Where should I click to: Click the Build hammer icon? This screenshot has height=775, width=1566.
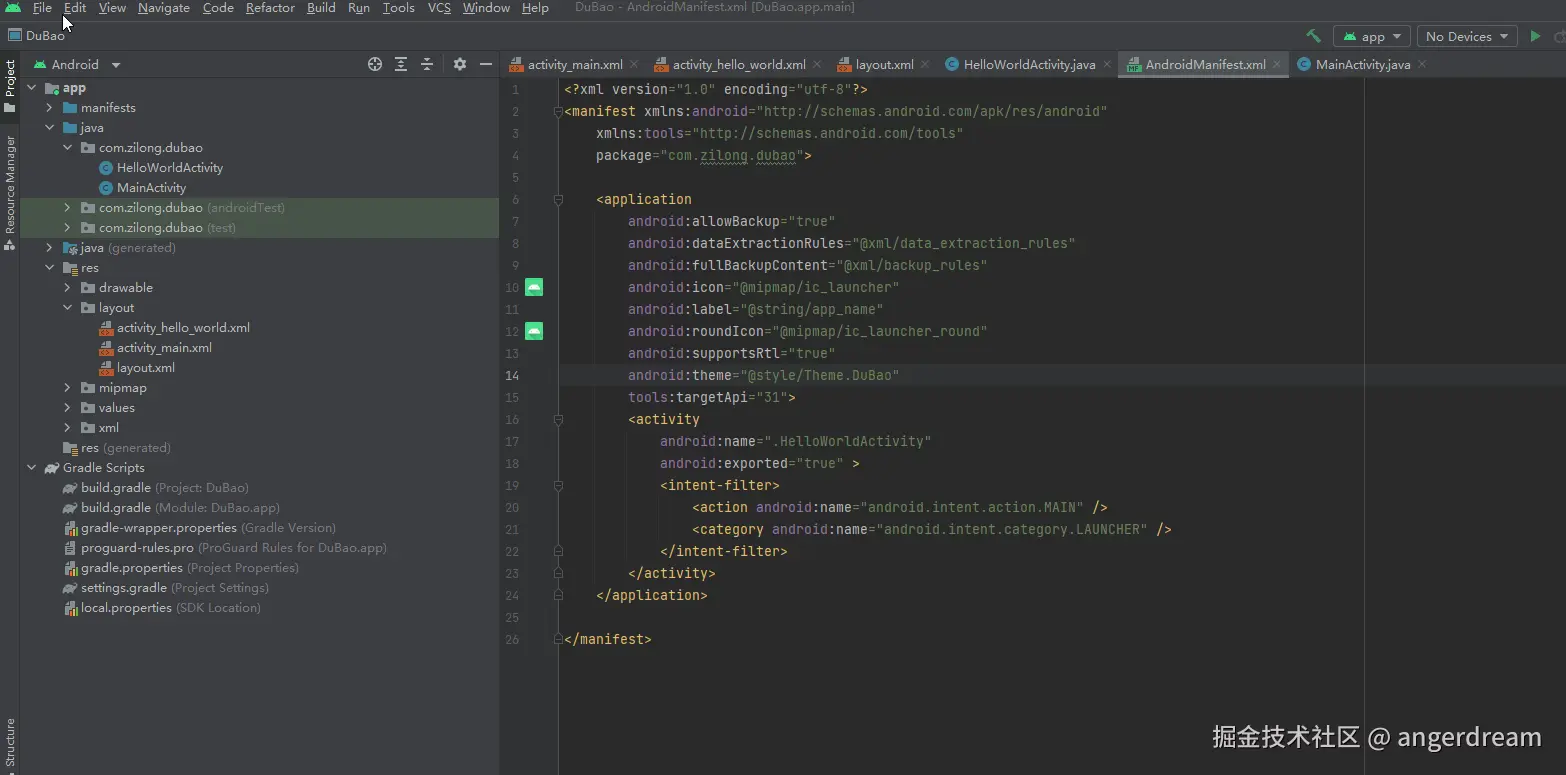tap(1313, 36)
